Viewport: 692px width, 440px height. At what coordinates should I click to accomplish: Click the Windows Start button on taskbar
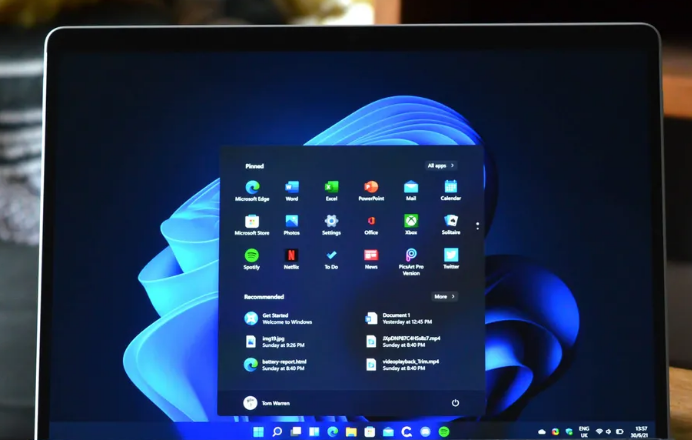[x=259, y=431]
